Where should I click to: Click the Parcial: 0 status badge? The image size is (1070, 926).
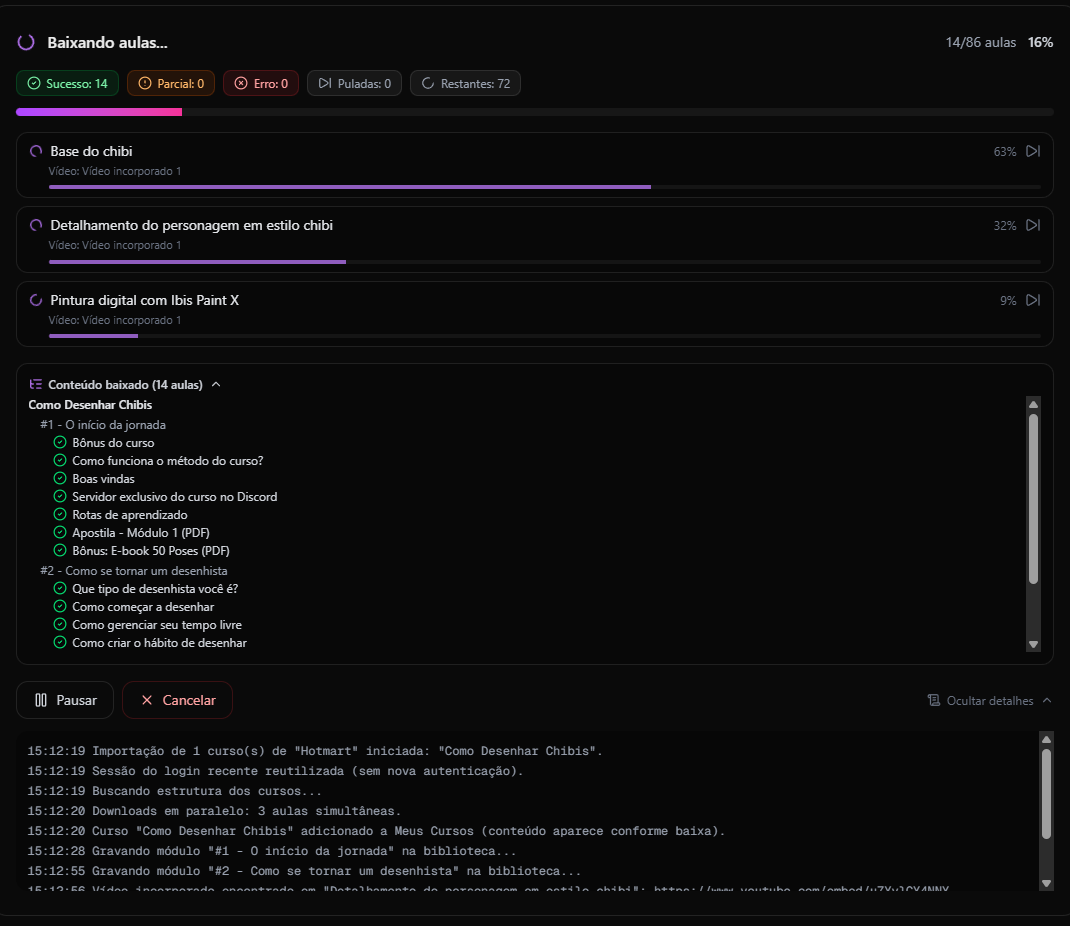click(x=171, y=83)
